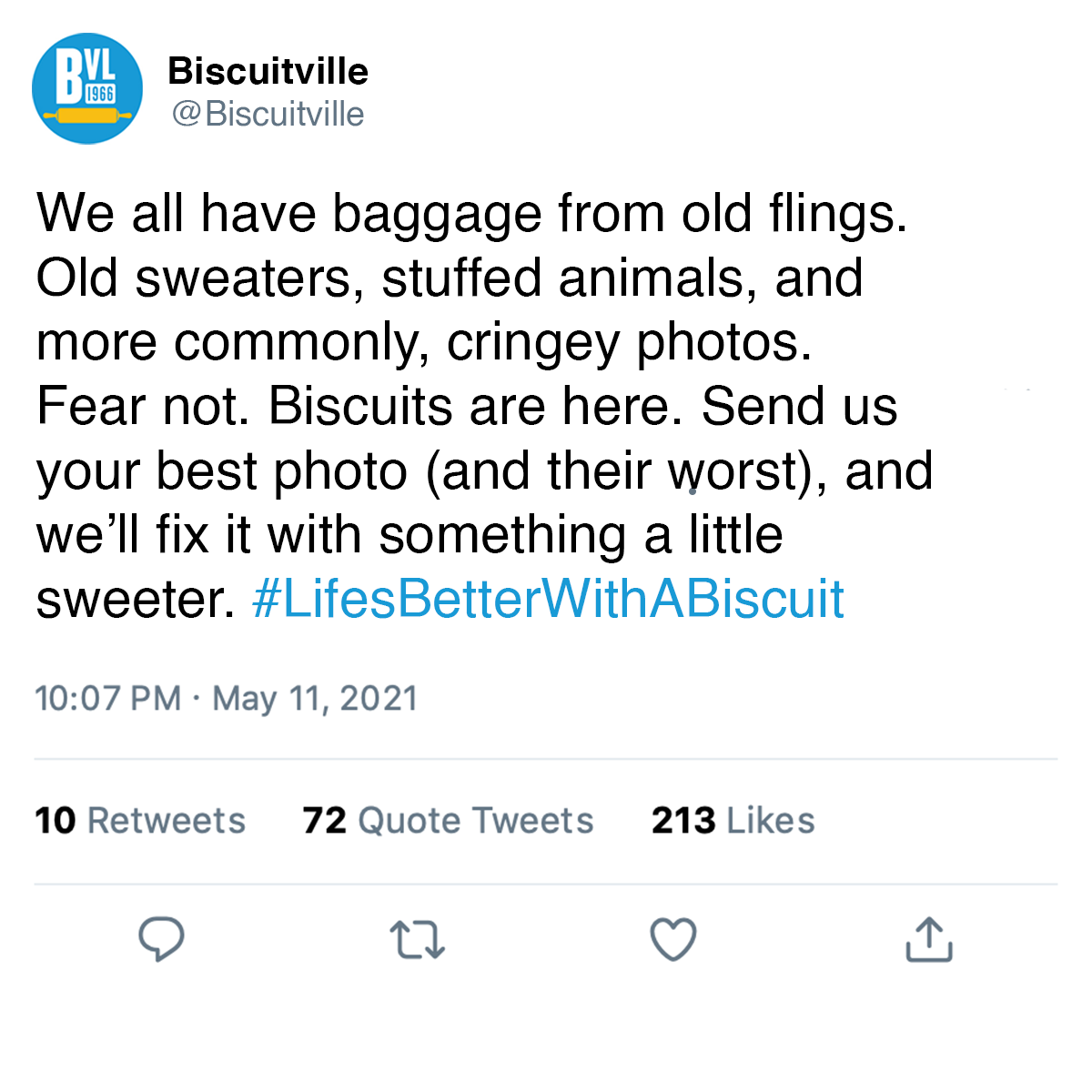Click the rolling pin in the logo
1092x1092 pixels.
coord(88,116)
